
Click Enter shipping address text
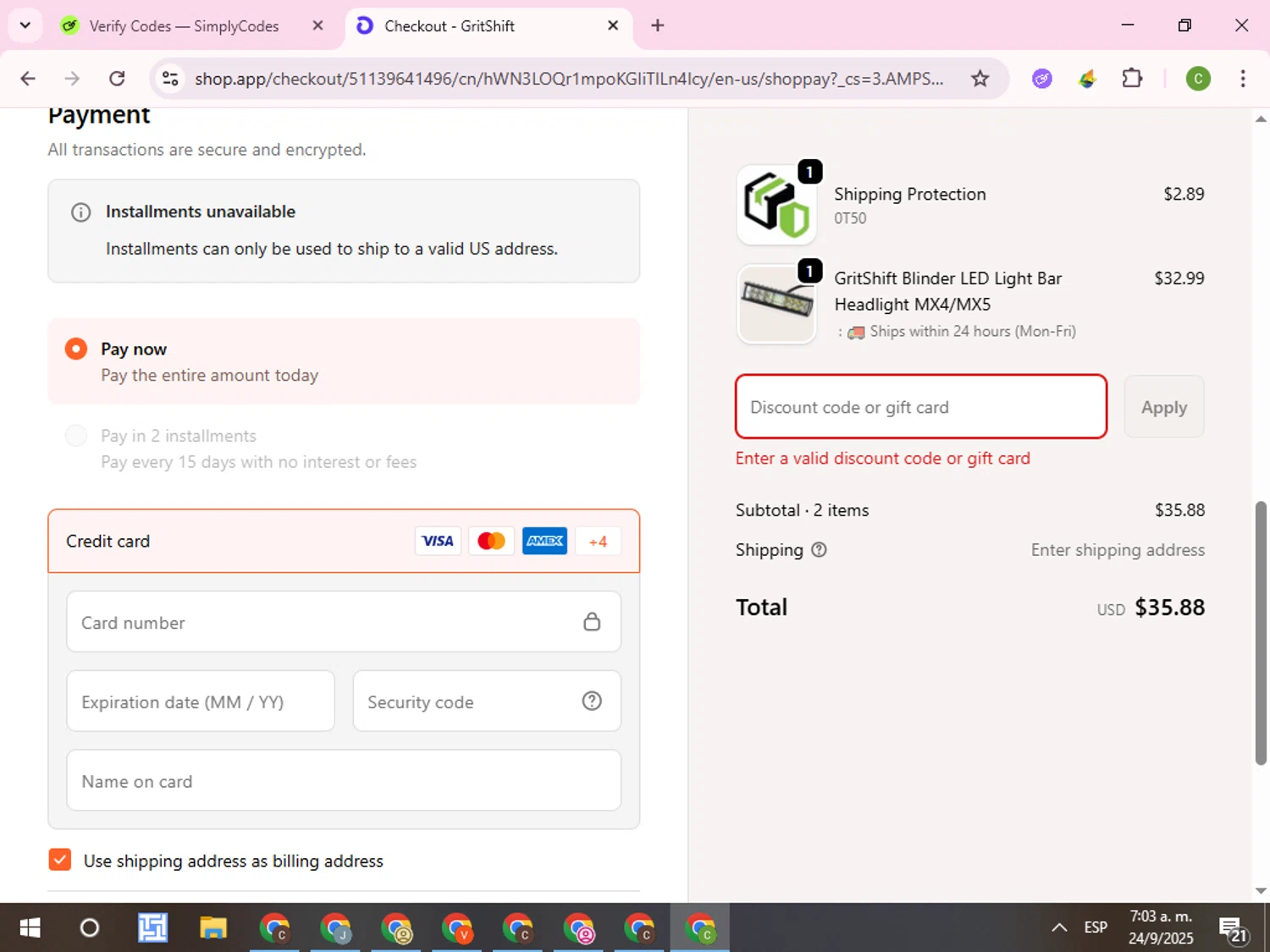tap(1118, 550)
